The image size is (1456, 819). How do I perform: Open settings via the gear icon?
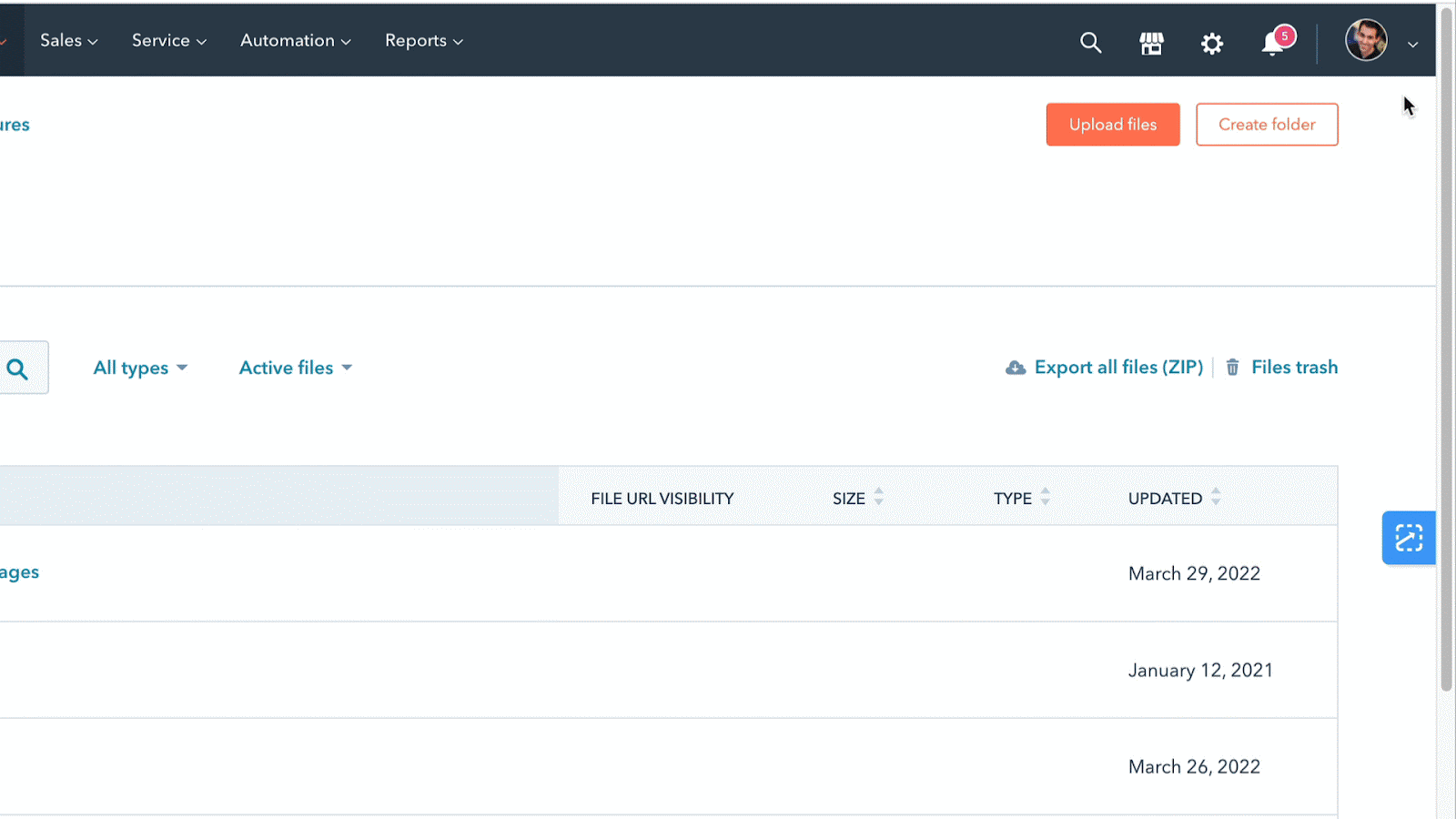1212,43
